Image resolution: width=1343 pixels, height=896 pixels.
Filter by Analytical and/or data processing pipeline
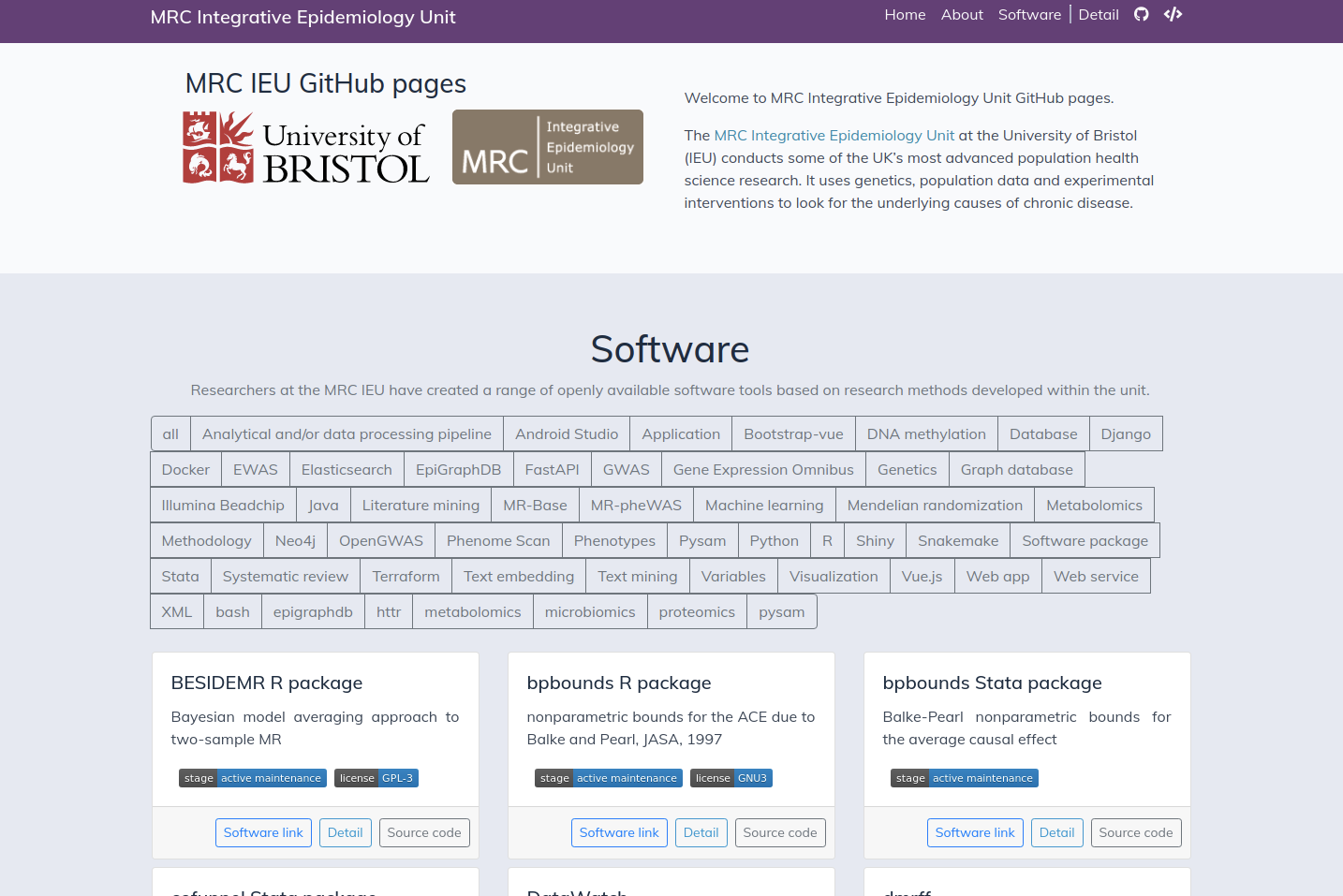tap(347, 433)
